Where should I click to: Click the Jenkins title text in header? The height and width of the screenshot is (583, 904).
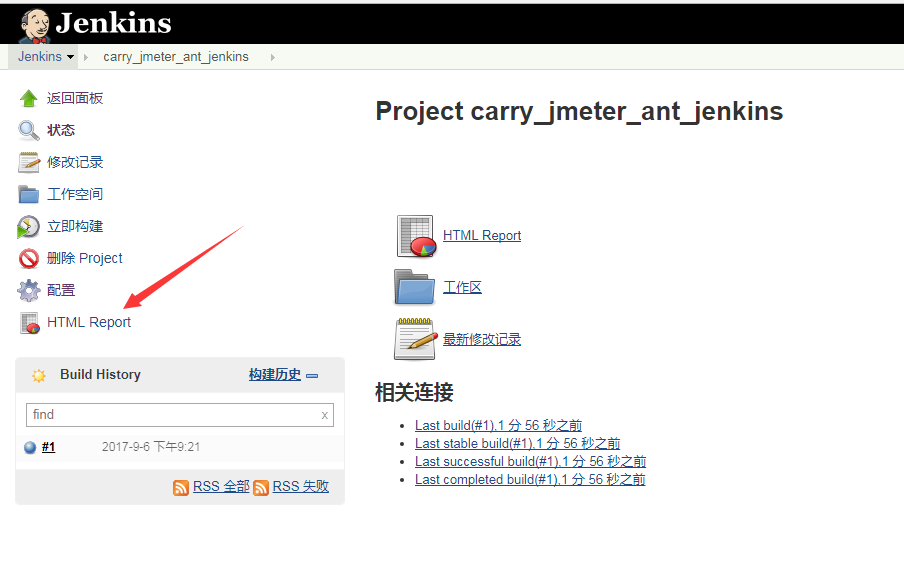(114, 23)
